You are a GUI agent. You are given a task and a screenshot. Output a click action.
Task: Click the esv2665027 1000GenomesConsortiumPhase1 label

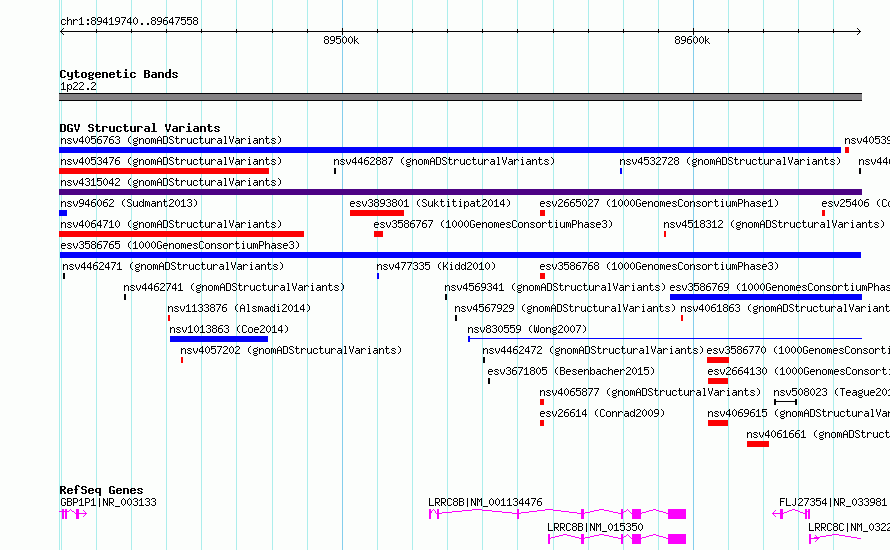tap(659, 203)
